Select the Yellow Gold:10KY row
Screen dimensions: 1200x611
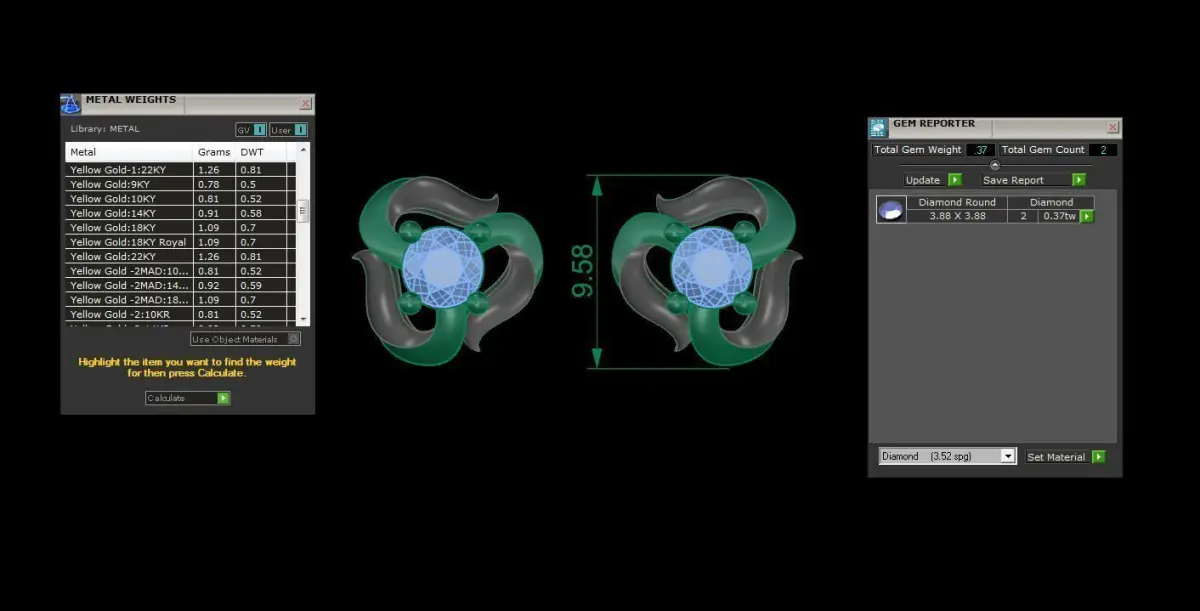click(182, 199)
